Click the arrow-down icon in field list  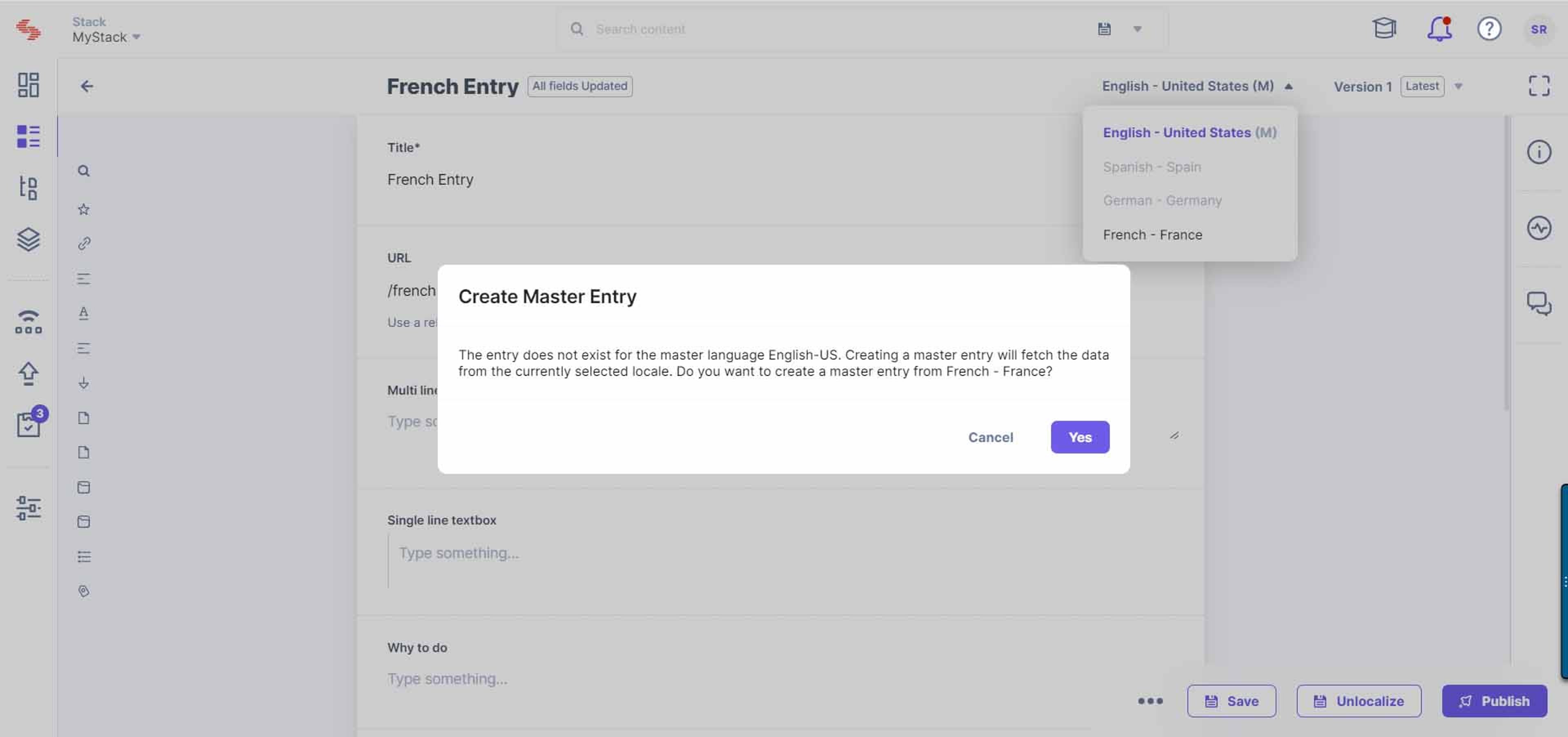84,382
